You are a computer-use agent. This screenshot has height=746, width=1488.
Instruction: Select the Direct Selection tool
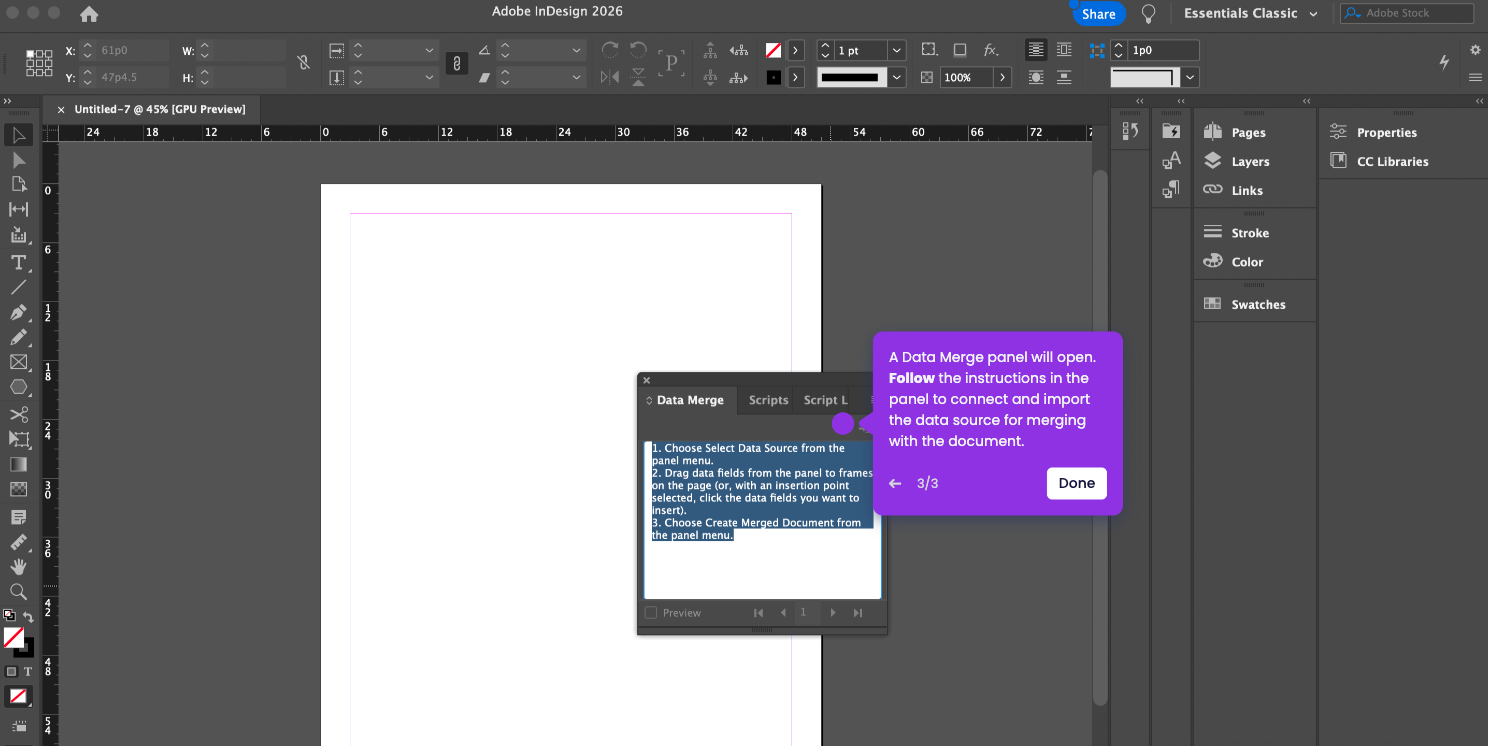pos(19,159)
